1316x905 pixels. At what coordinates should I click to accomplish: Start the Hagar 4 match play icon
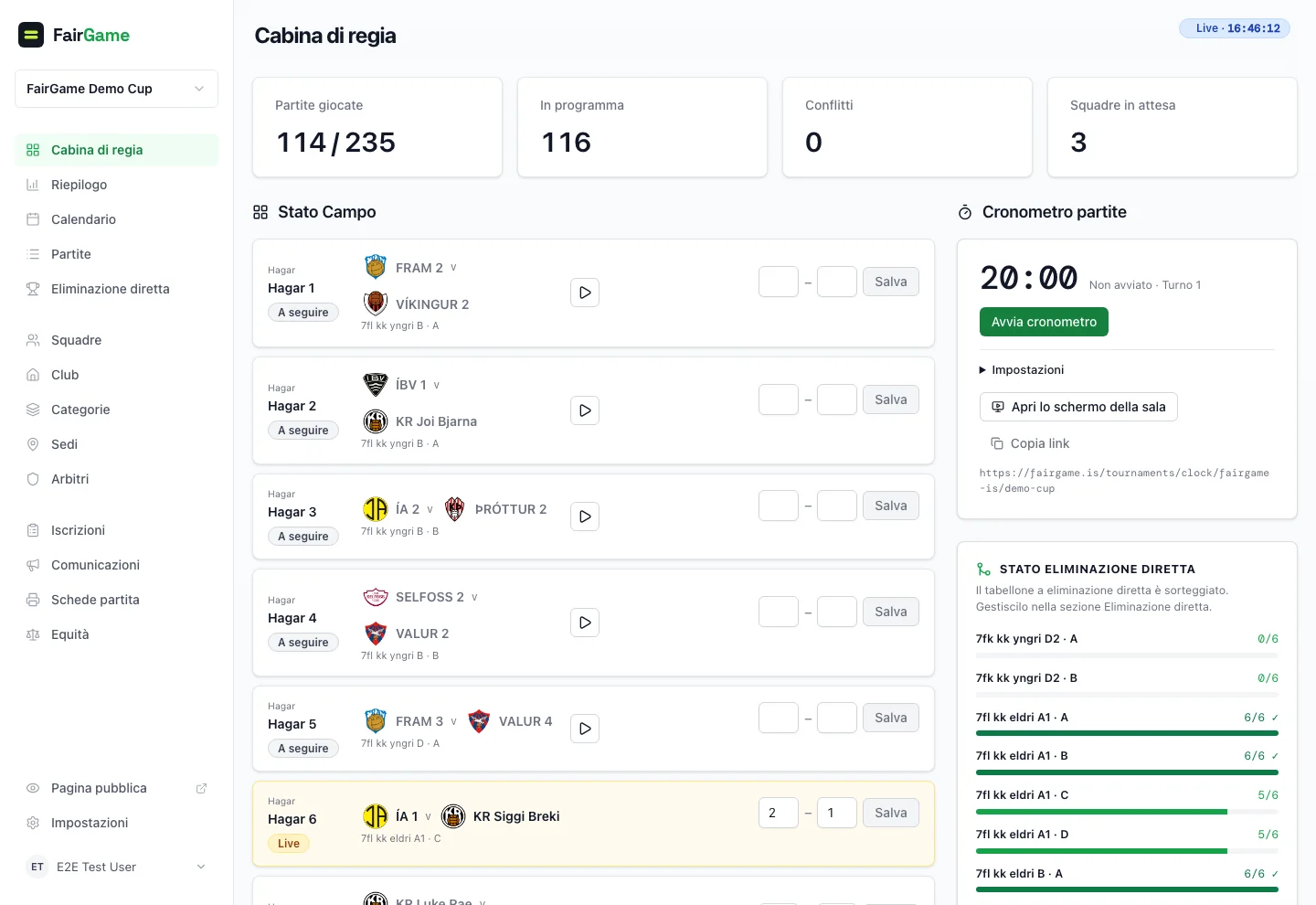pyautogui.click(x=585, y=623)
